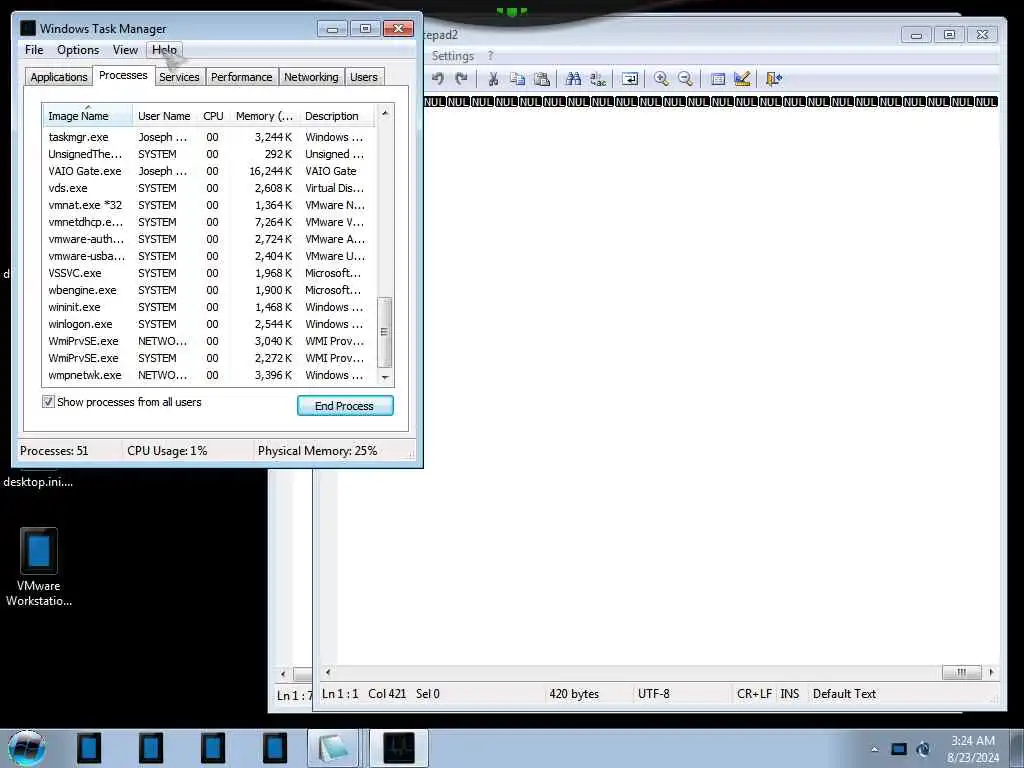
Task: Open the Settings menu in Notepad2
Action: coord(453,56)
